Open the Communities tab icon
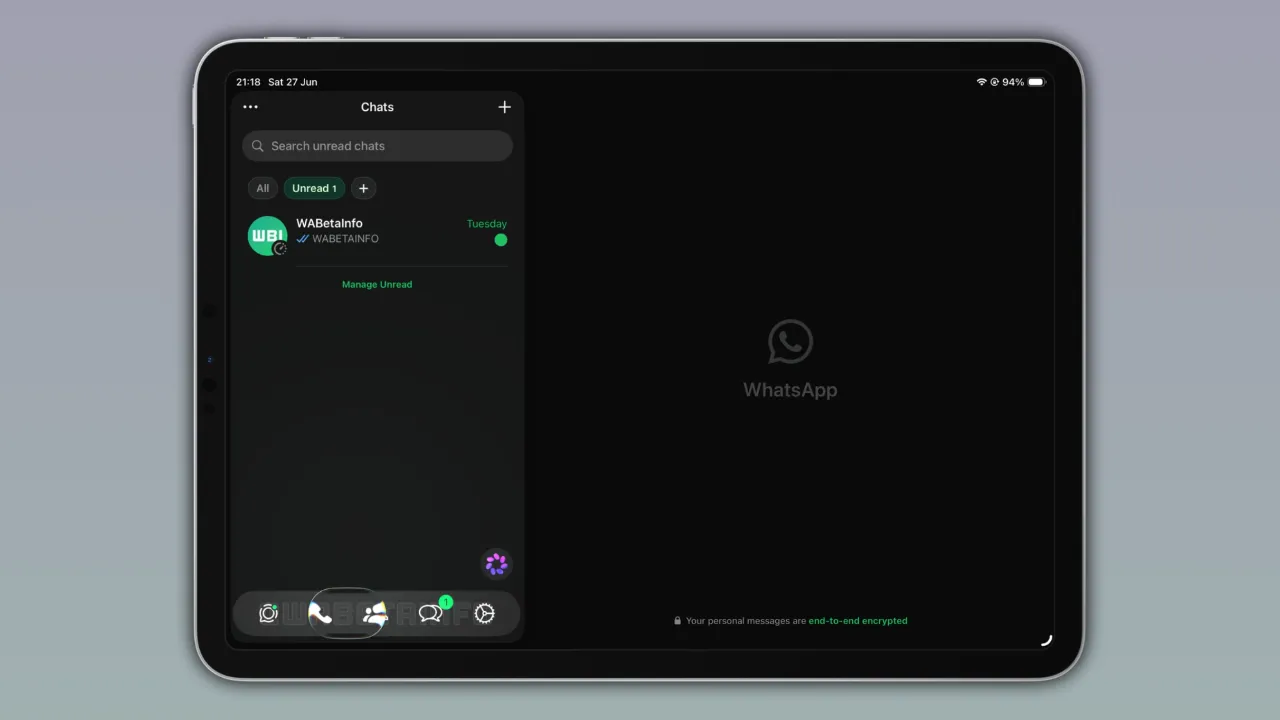The width and height of the screenshot is (1280, 720). point(375,614)
